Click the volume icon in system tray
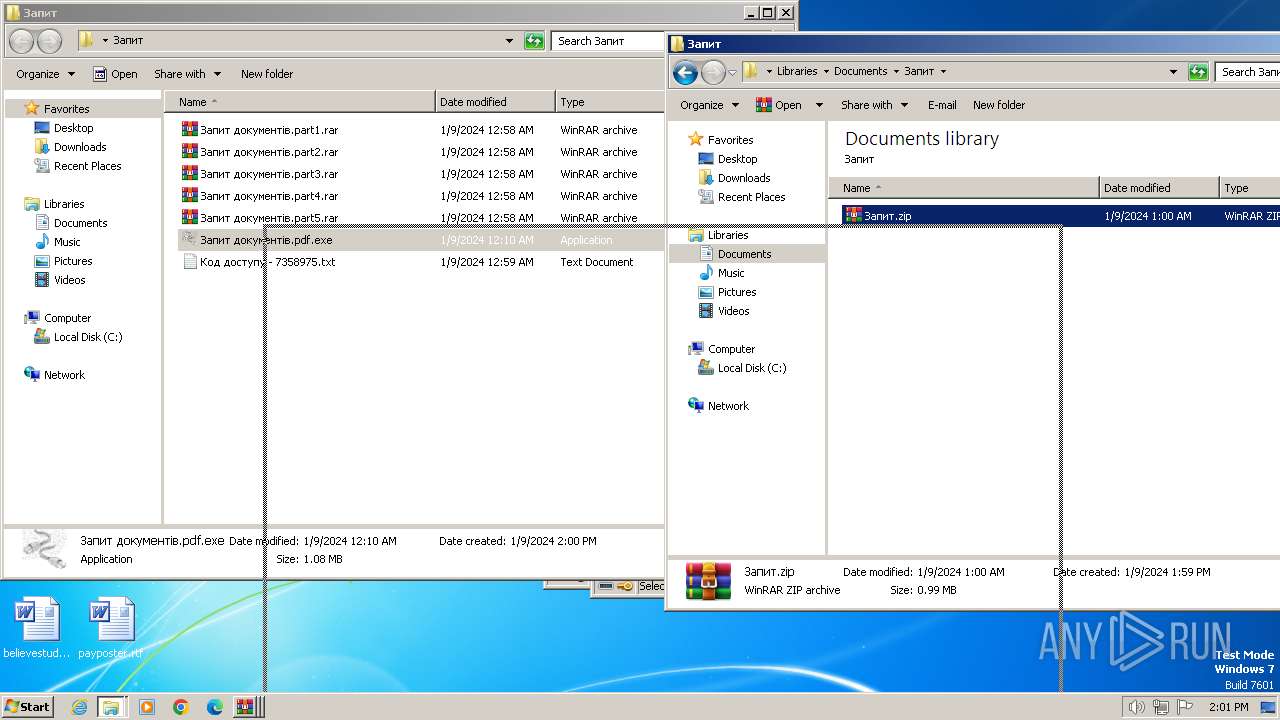Screen dimensions: 1280x720 pyautogui.click(x=1136, y=707)
